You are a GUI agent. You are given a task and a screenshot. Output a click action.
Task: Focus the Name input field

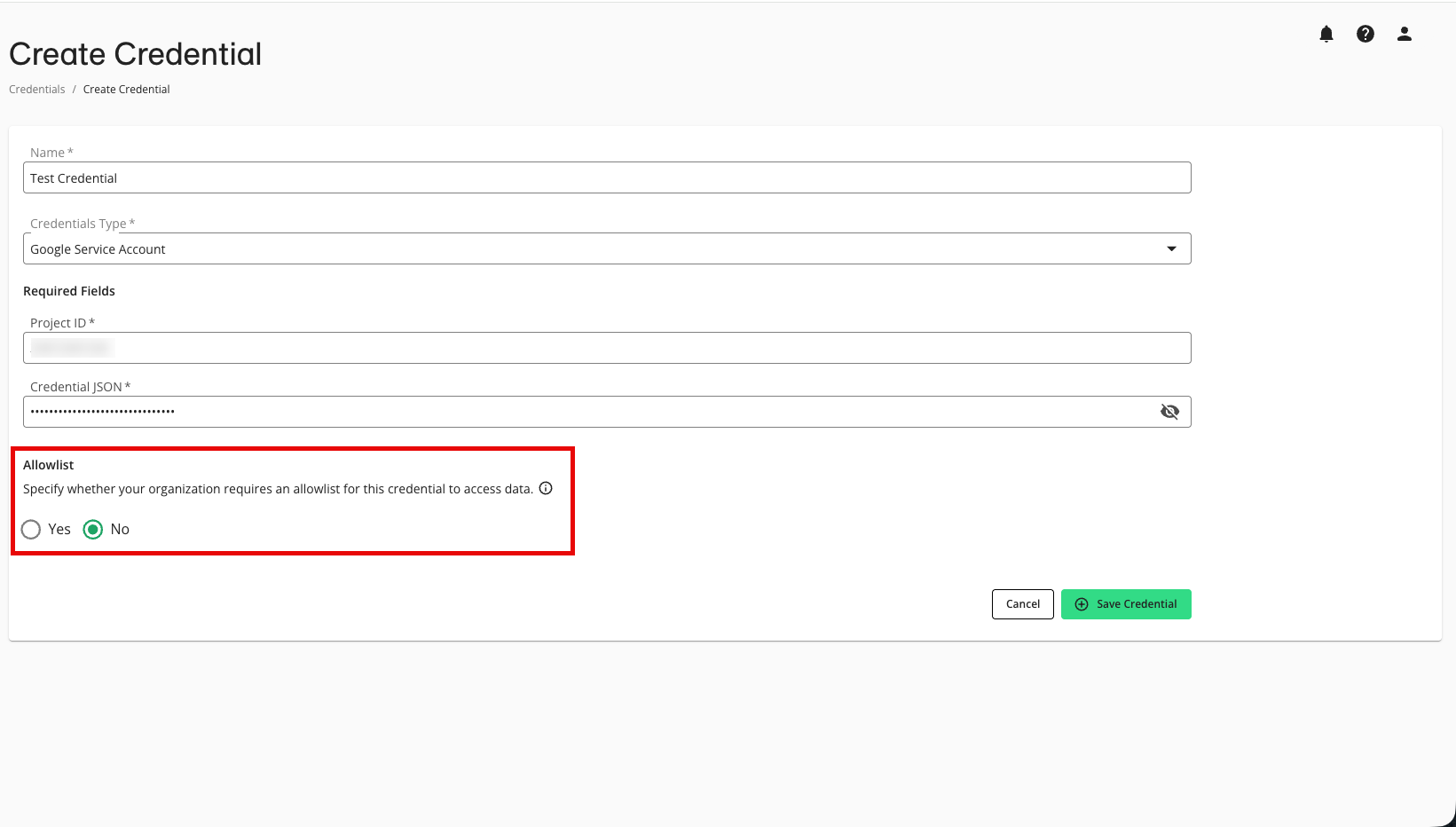607,177
